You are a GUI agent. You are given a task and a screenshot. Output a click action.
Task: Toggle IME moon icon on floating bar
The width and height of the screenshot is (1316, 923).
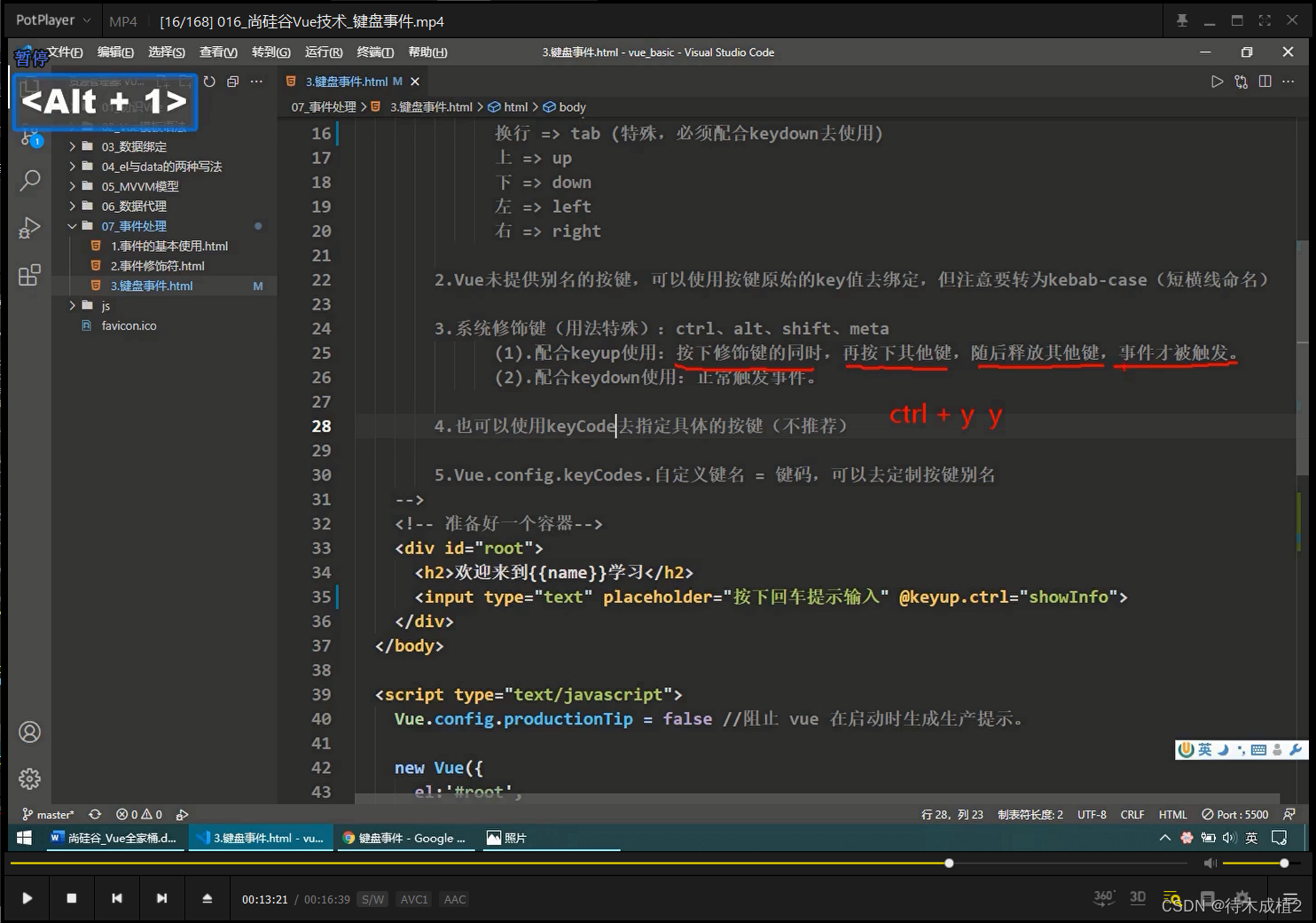tap(1223, 749)
